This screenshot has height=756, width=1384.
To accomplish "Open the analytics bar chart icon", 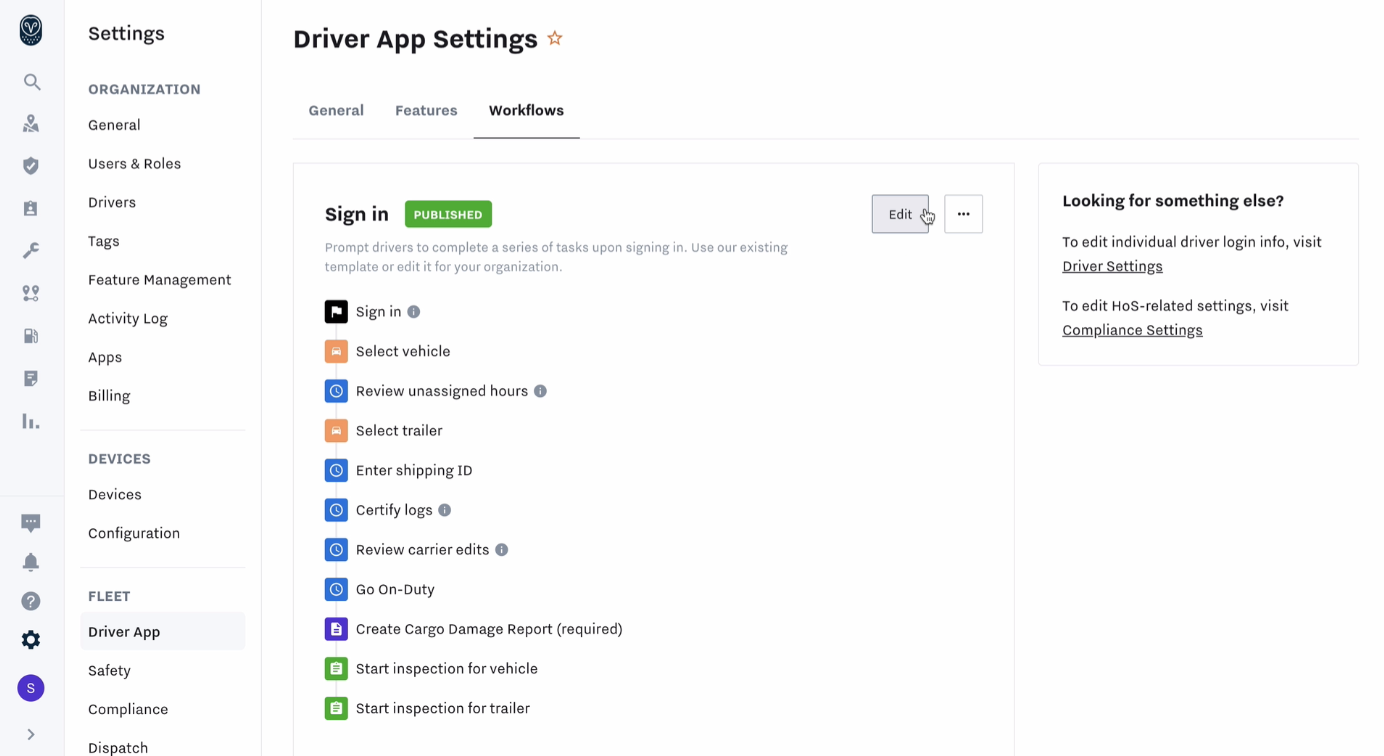I will click(x=31, y=421).
